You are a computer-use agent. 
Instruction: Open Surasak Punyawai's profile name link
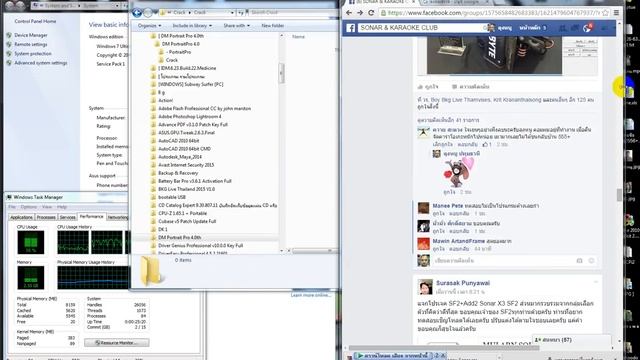click(x=463, y=283)
